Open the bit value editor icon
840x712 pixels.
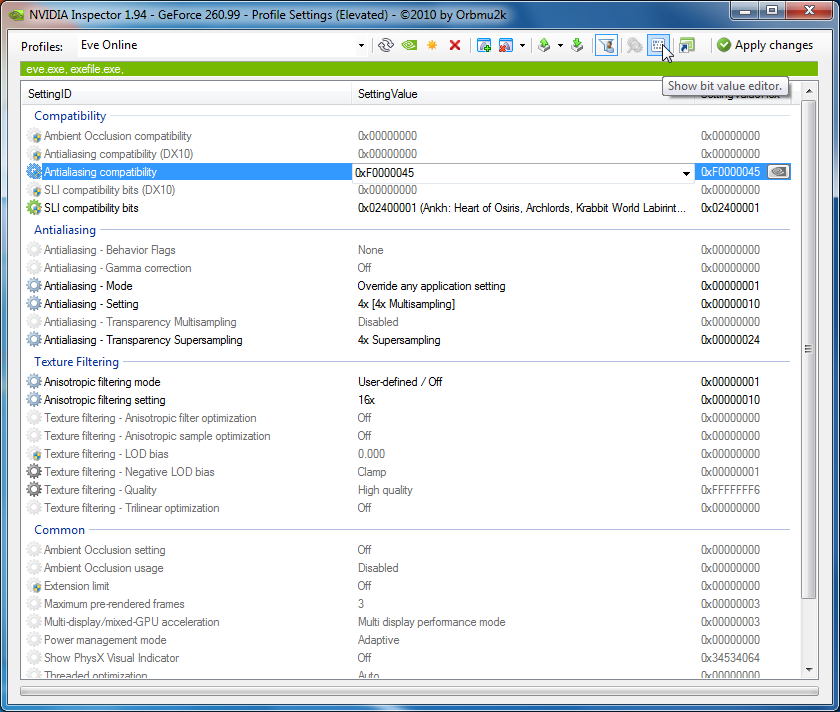[x=658, y=45]
